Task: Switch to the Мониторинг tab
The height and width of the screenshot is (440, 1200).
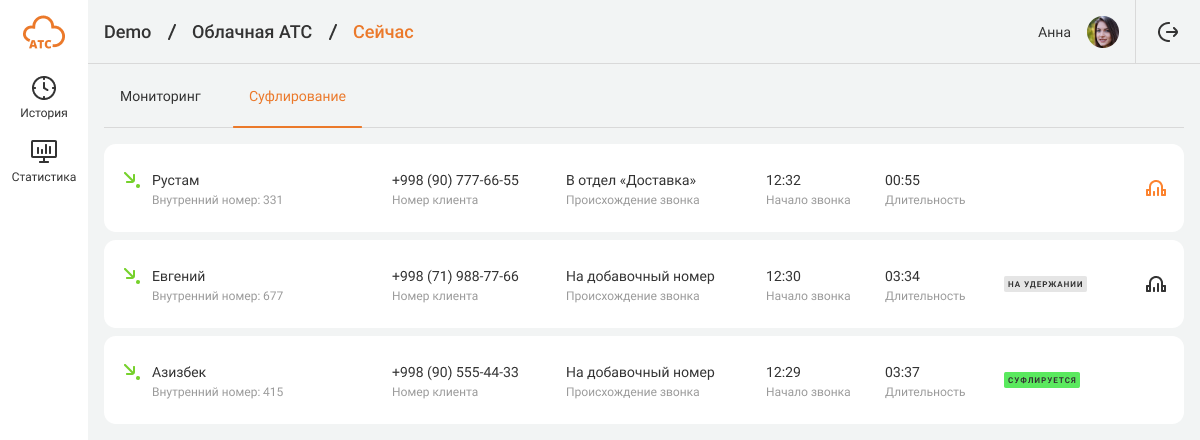Action: tap(160, 97)
